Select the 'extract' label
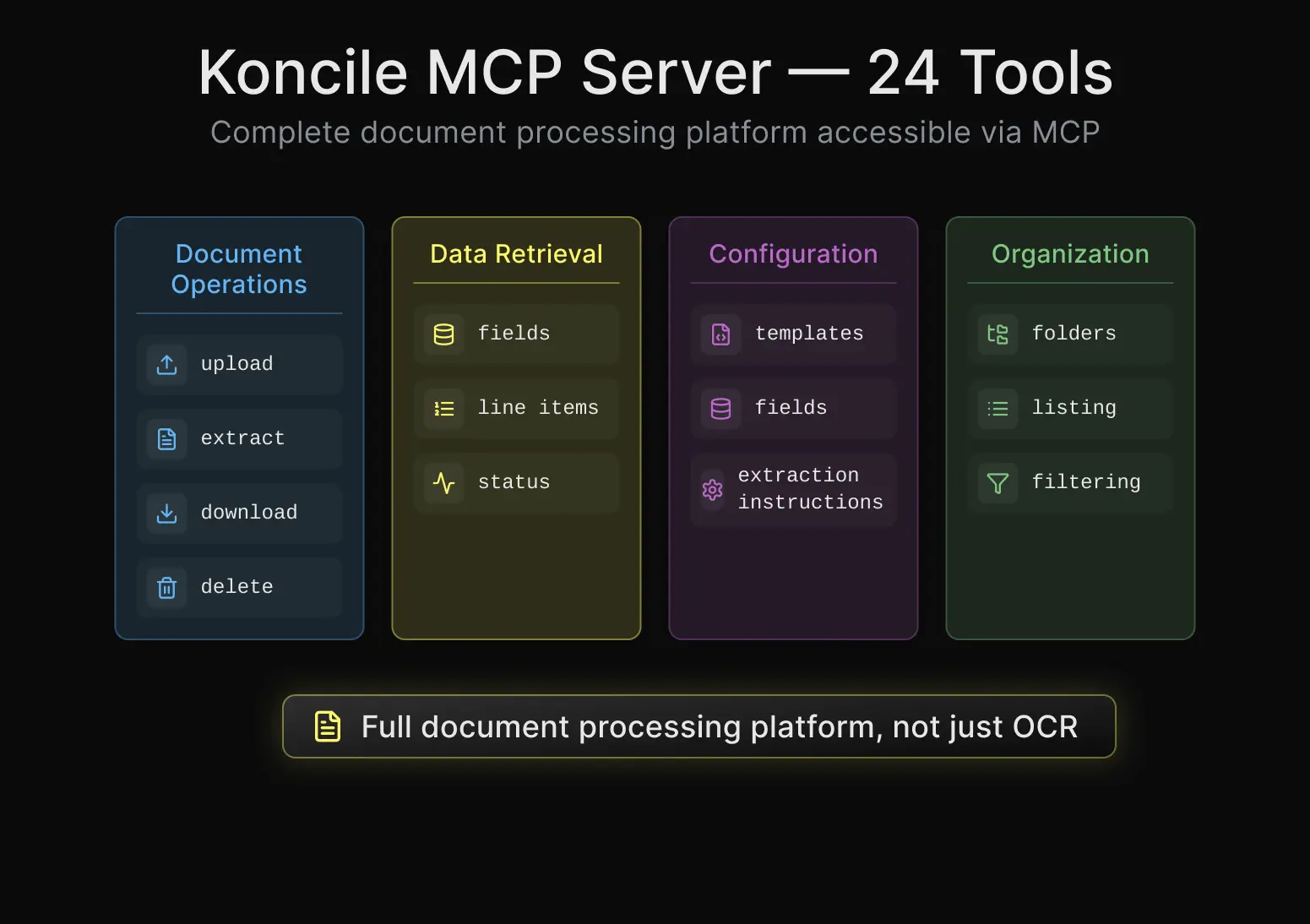 (x=243, y=438)
